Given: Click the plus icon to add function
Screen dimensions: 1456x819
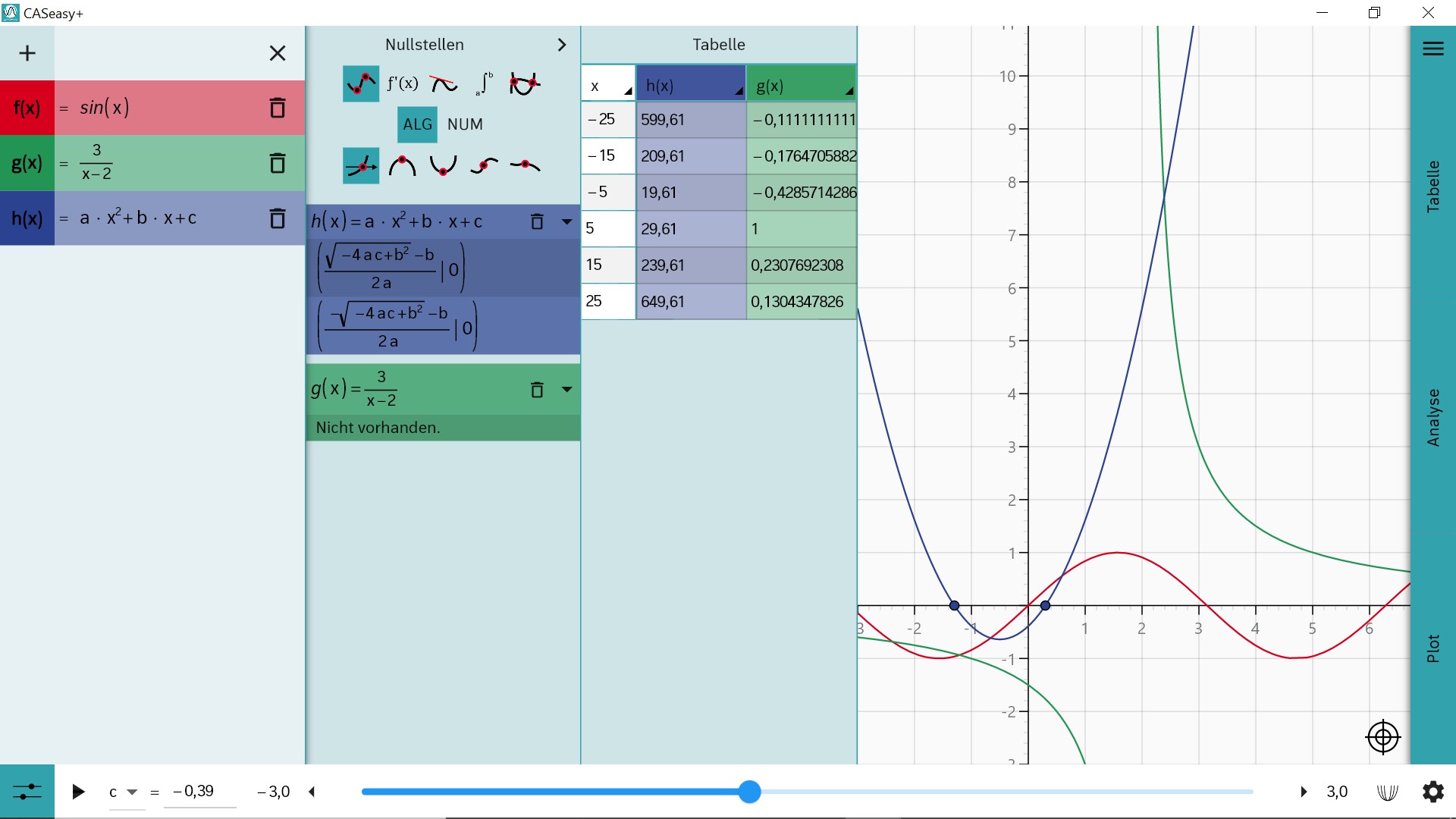Looking at the screenshot, I should point(27,53).
